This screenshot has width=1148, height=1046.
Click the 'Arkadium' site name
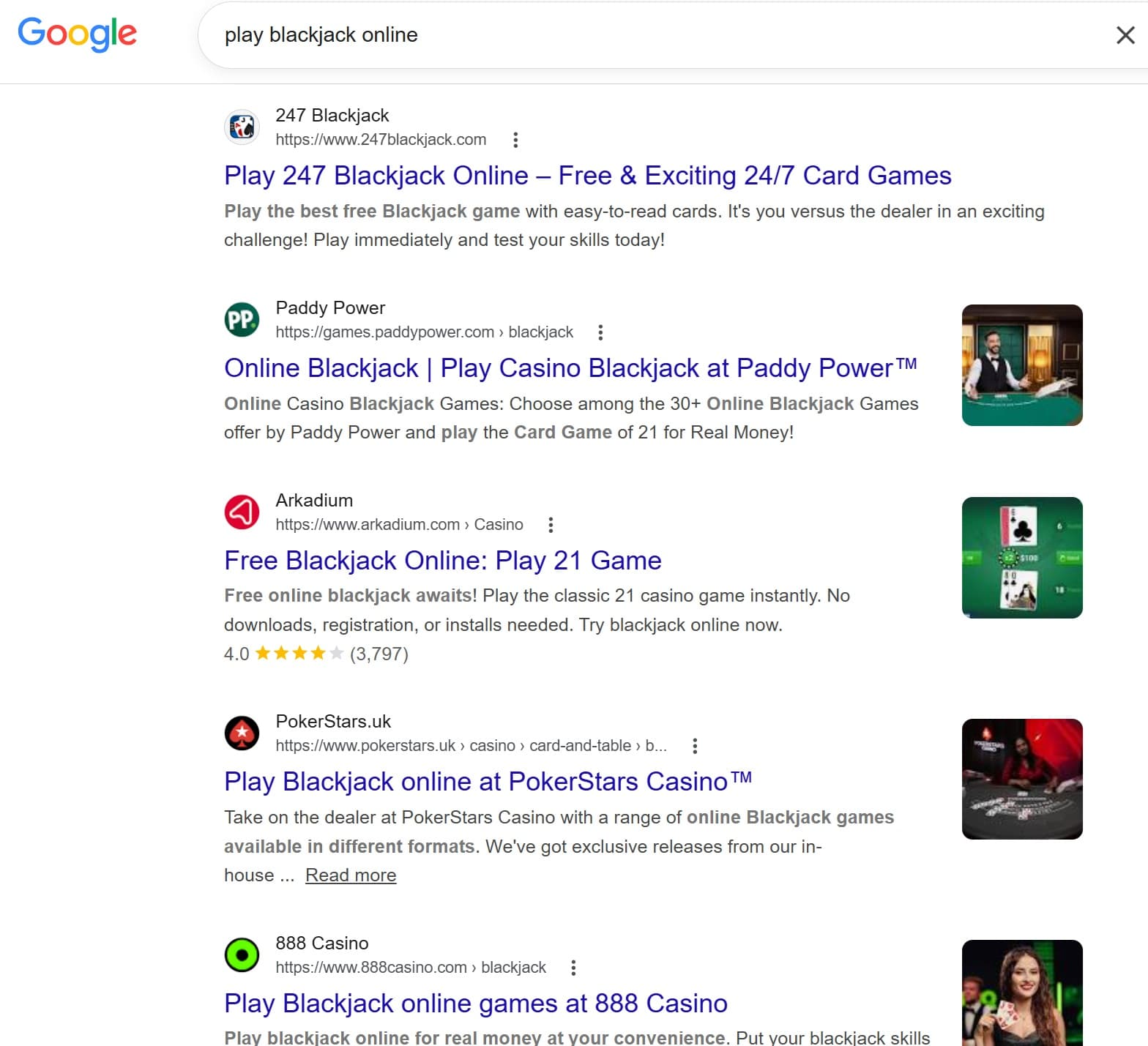(x=314, y=501)
